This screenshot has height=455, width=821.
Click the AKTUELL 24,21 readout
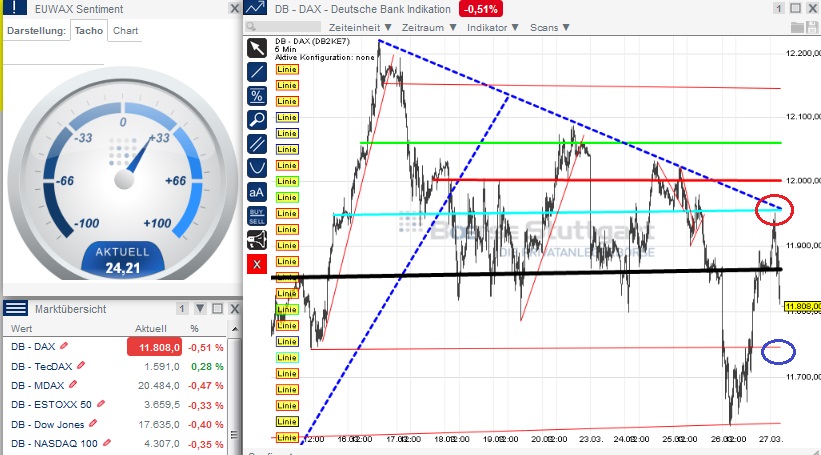coord(123,260)
